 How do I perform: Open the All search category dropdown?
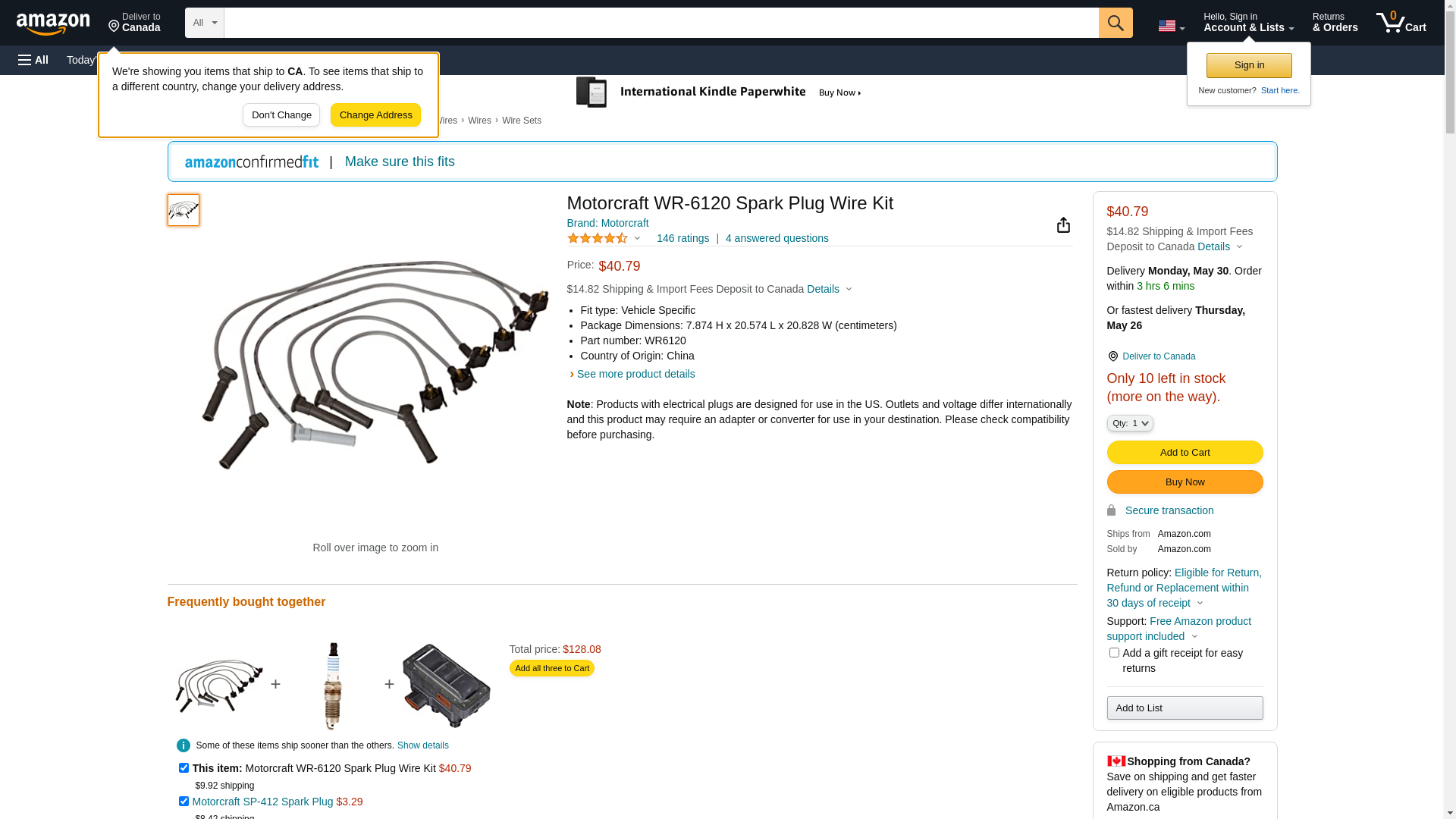pyautogui.click(x=205, y=23)
